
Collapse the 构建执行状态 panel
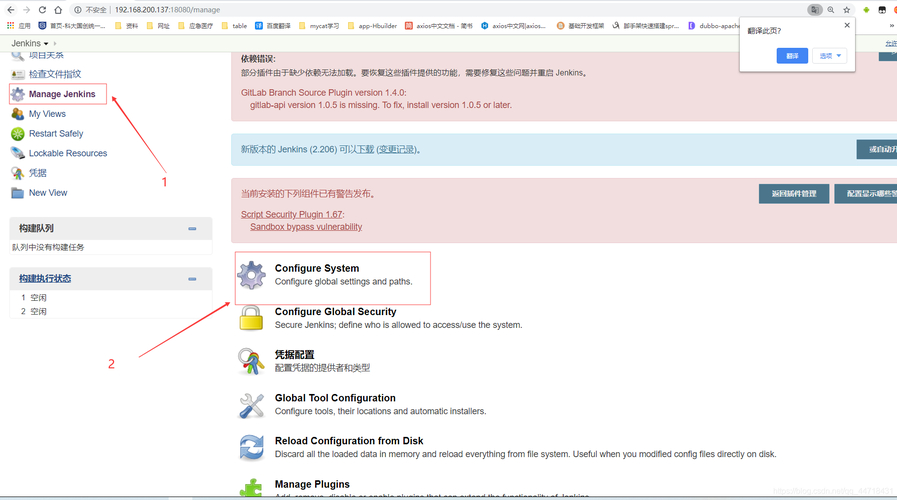192,279
